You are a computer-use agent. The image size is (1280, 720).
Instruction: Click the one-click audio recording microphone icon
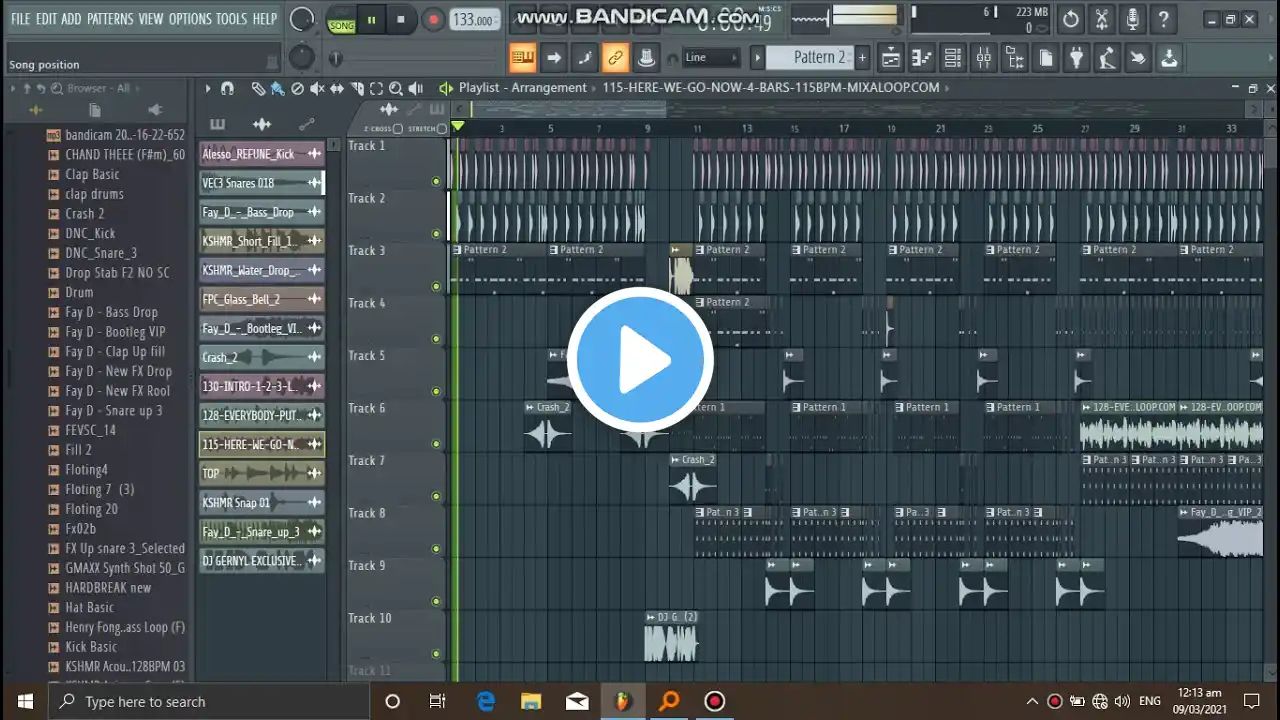pos(1132,19)
